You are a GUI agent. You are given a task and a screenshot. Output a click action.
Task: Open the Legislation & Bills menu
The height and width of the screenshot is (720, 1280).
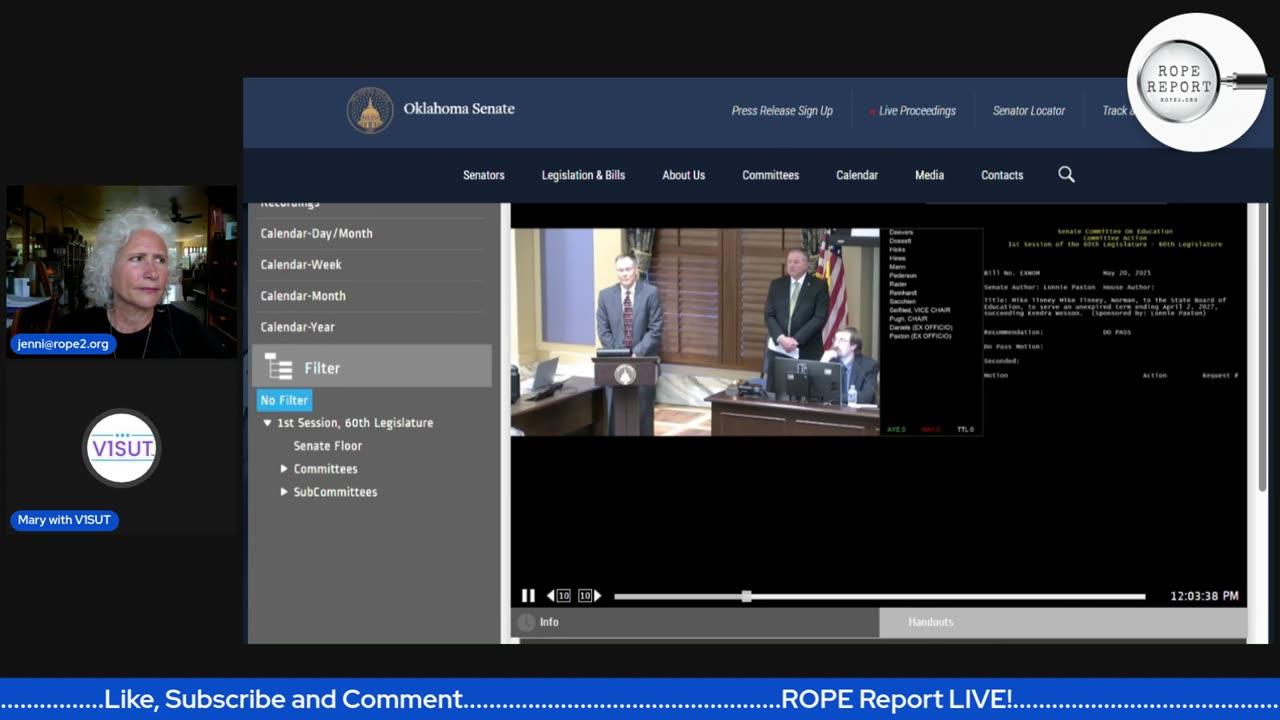pos(583,175)
